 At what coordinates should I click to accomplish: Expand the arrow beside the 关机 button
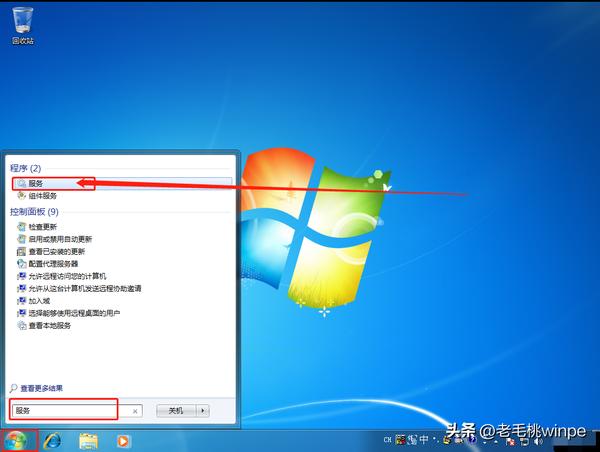coord(203,411)
